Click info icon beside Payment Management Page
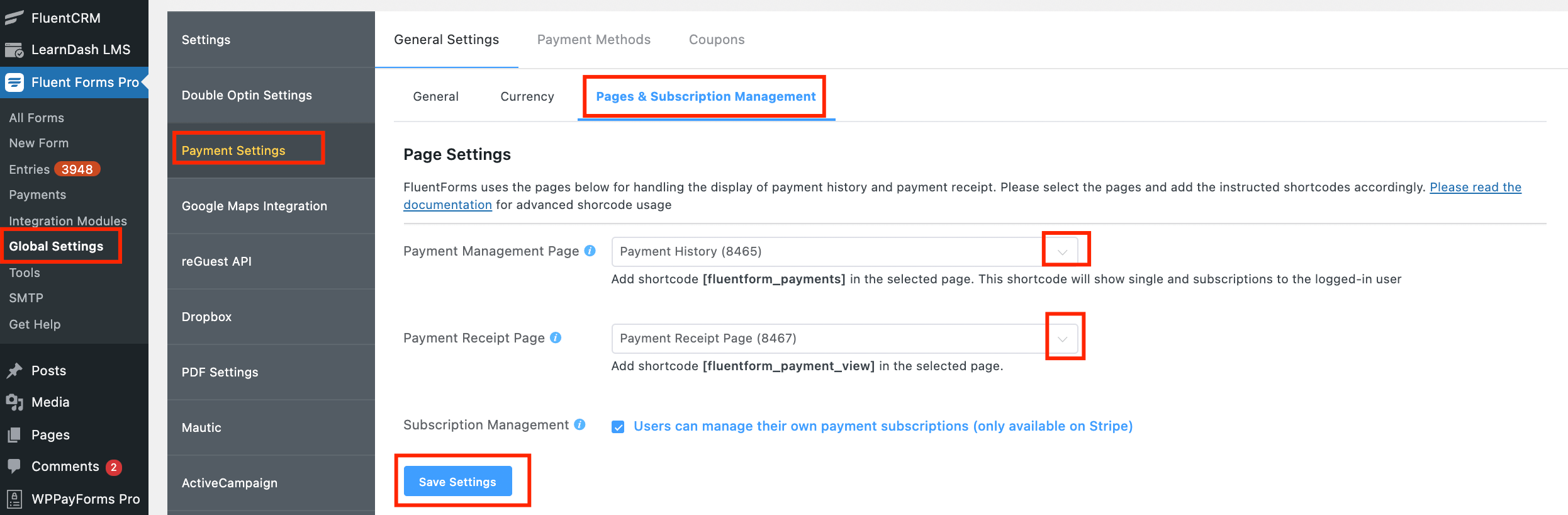1568x515 pixels. pos(590,251)
